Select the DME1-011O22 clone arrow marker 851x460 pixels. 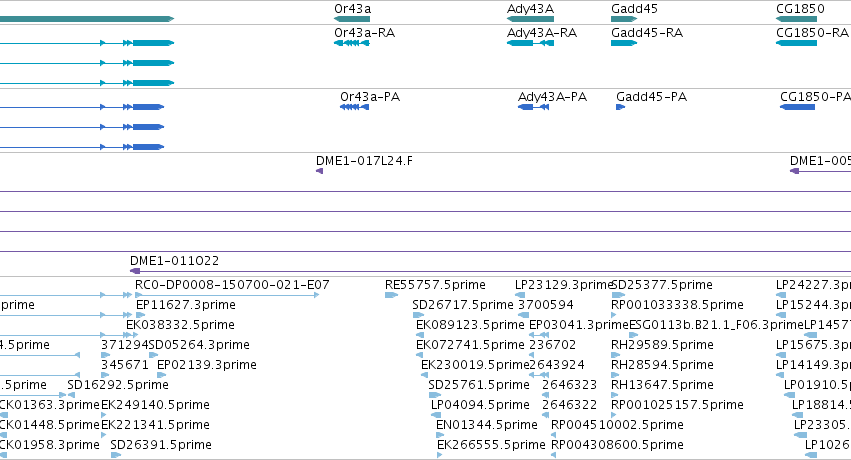(135, 271)
